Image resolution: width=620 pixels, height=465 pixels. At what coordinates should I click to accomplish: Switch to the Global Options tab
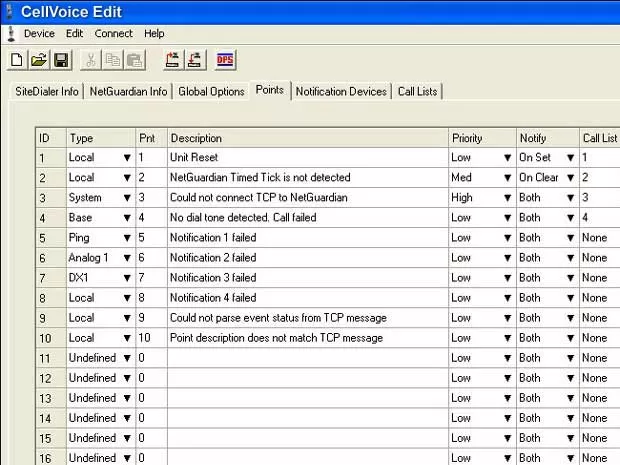point(211,92)
